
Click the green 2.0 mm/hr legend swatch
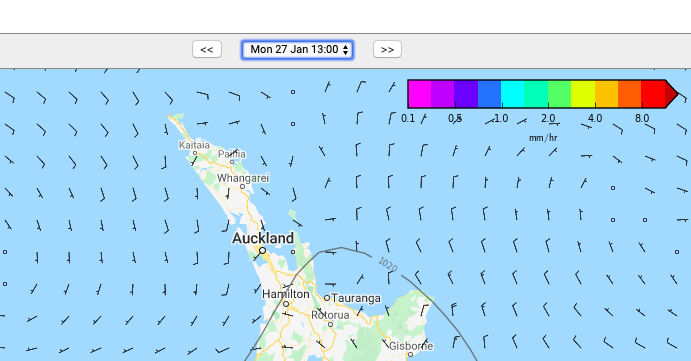560,93
